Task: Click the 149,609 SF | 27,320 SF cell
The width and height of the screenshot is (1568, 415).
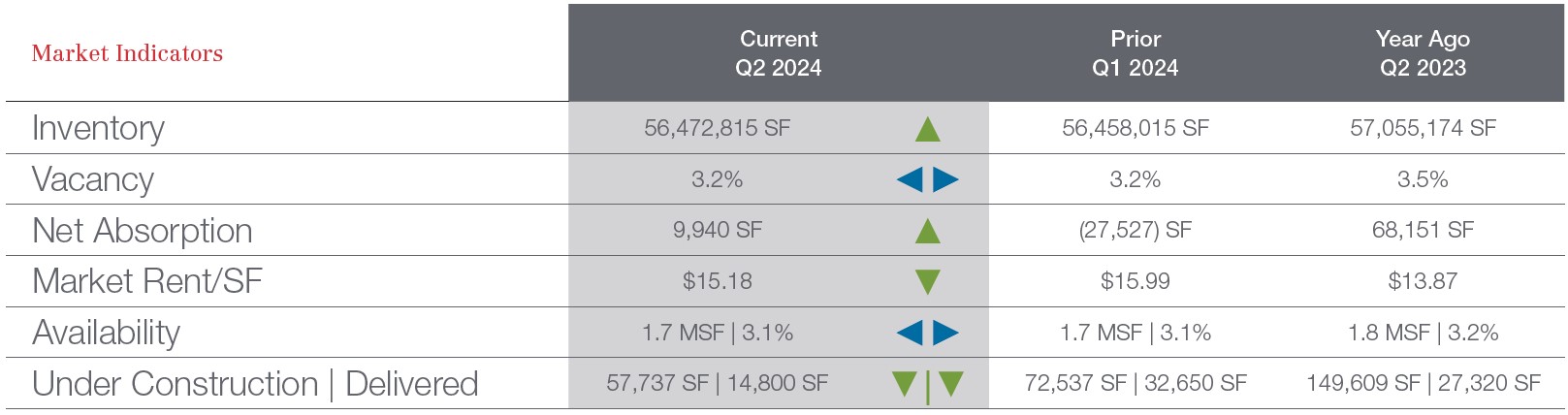Action: tap(1423, 383)
